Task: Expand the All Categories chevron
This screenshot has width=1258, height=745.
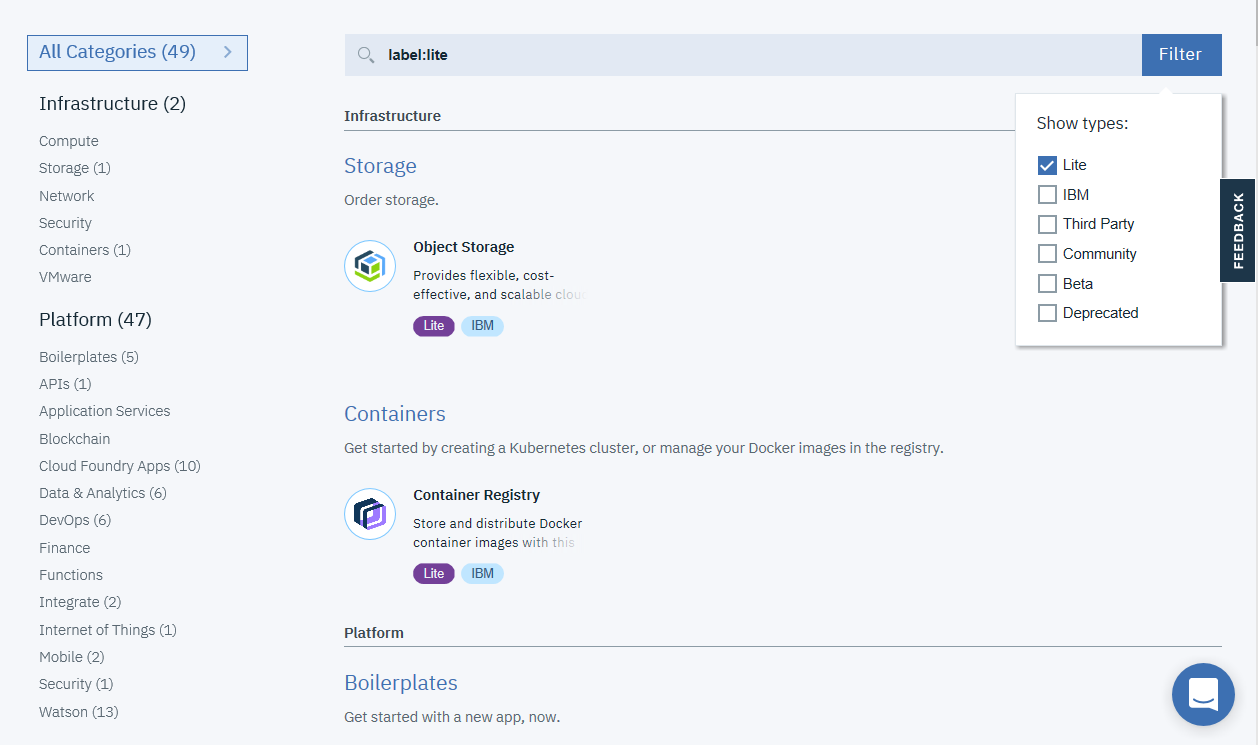Action: click(228, 52)
